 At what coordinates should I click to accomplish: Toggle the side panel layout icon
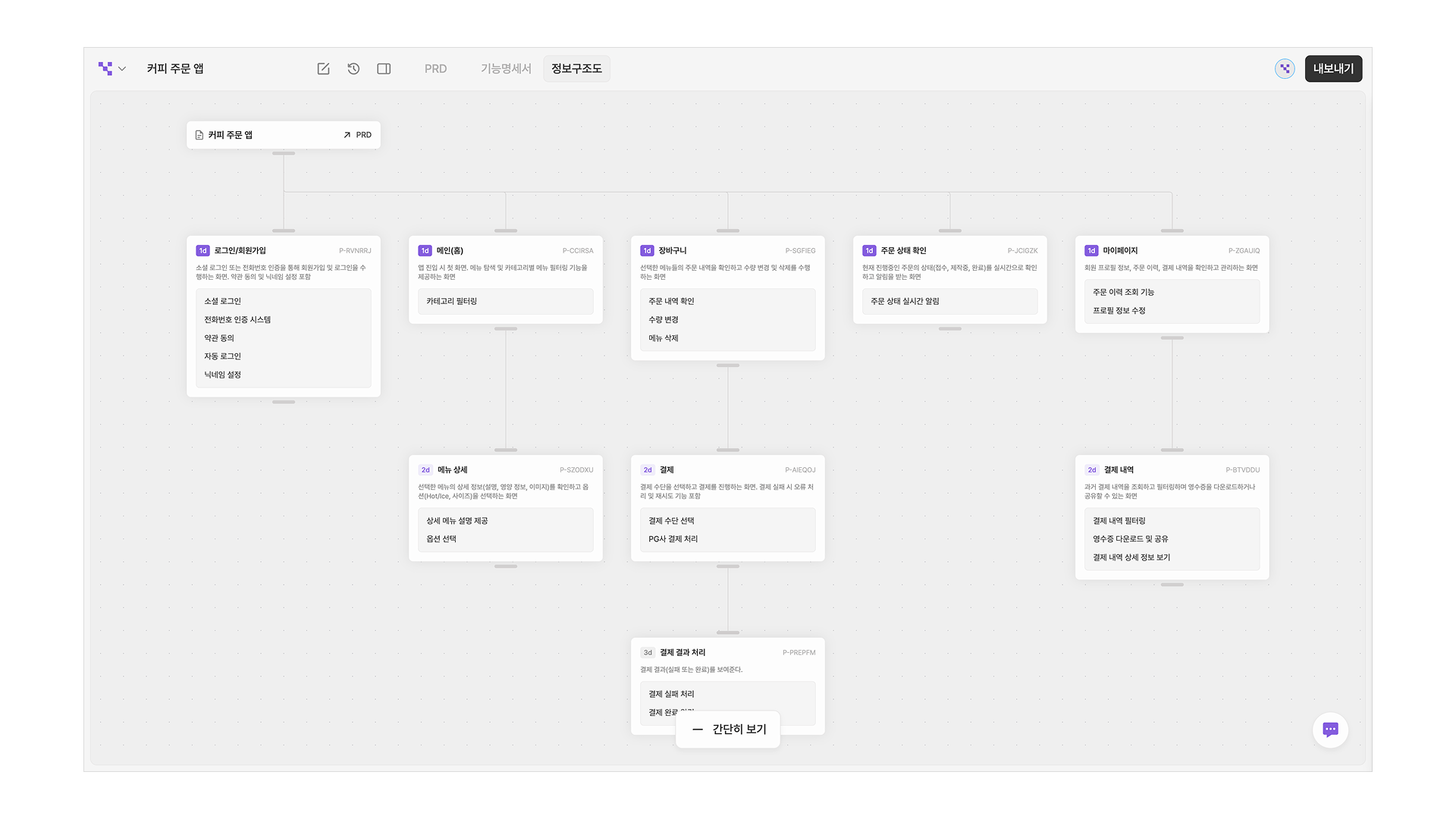pyautogui.click(x=384, y=69)
